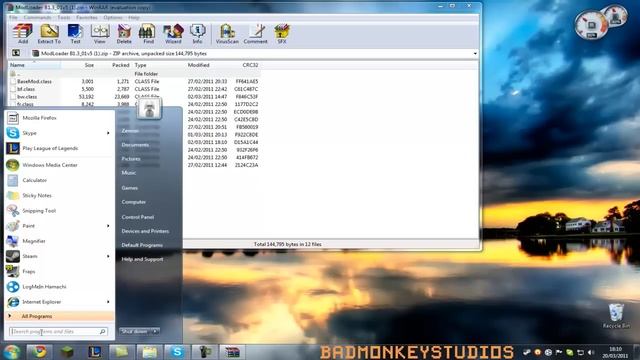640x360 pixels.
Task: Click the SFX toolbar icon
Action: [282, 33]
